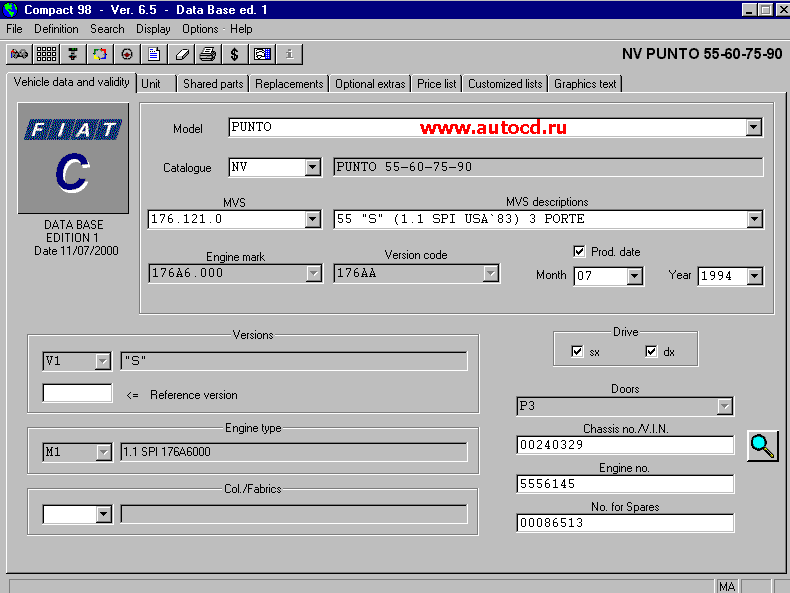Open the Versions V1 dropdown
The height and width of the screenshot is (593, 790).
pyautogui.click(x=103, y=361)
